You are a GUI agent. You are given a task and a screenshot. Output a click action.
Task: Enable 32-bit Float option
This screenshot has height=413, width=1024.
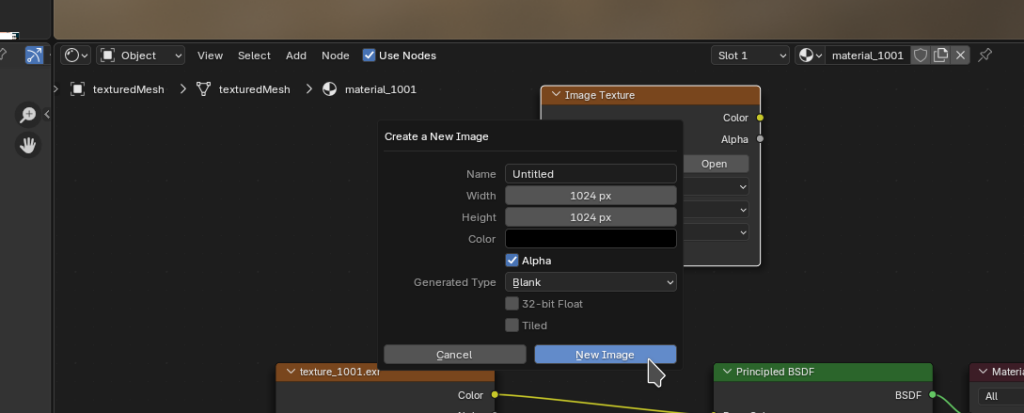512,304
